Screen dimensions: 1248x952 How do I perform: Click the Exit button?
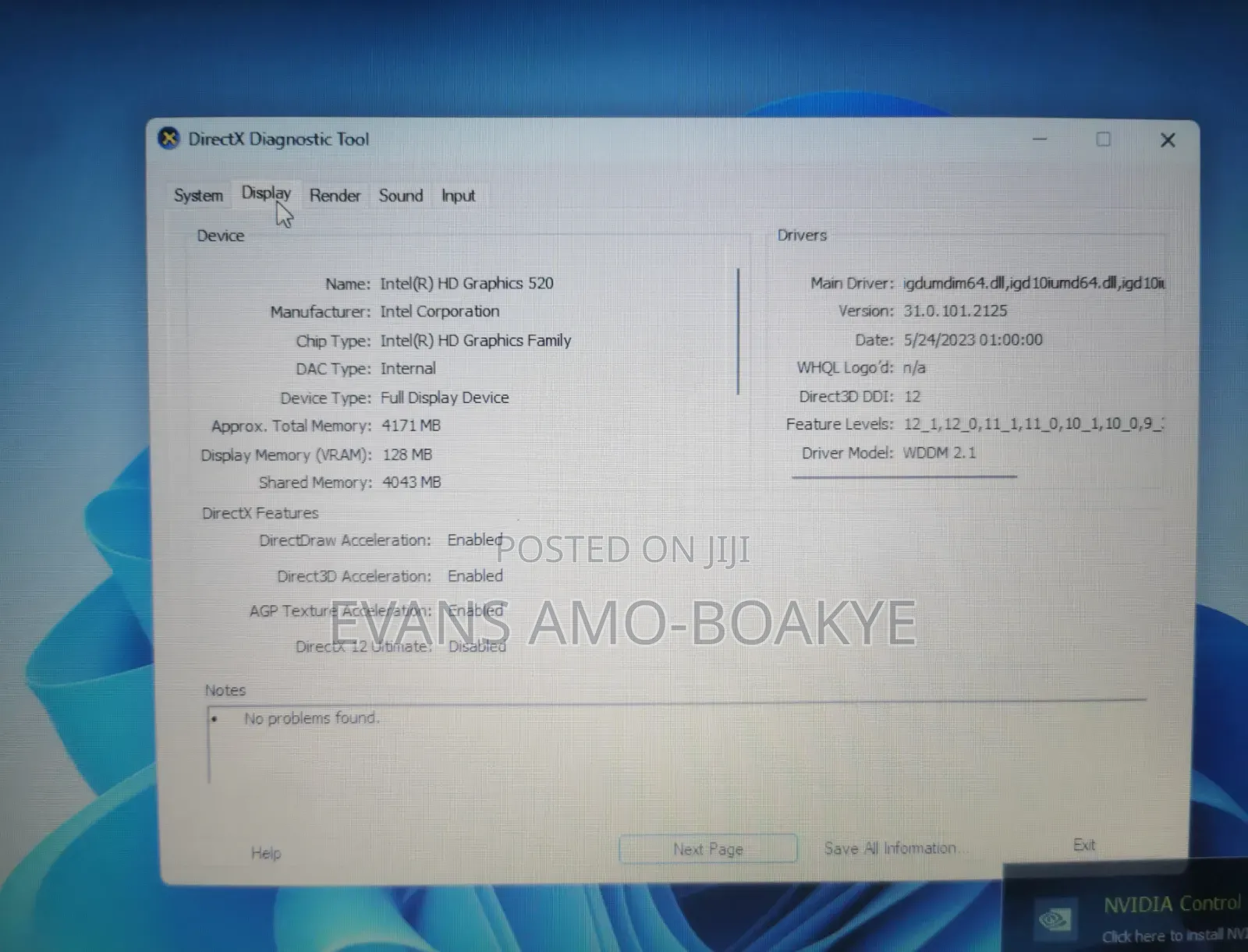pyautogui.click(x=1084, y=844)
